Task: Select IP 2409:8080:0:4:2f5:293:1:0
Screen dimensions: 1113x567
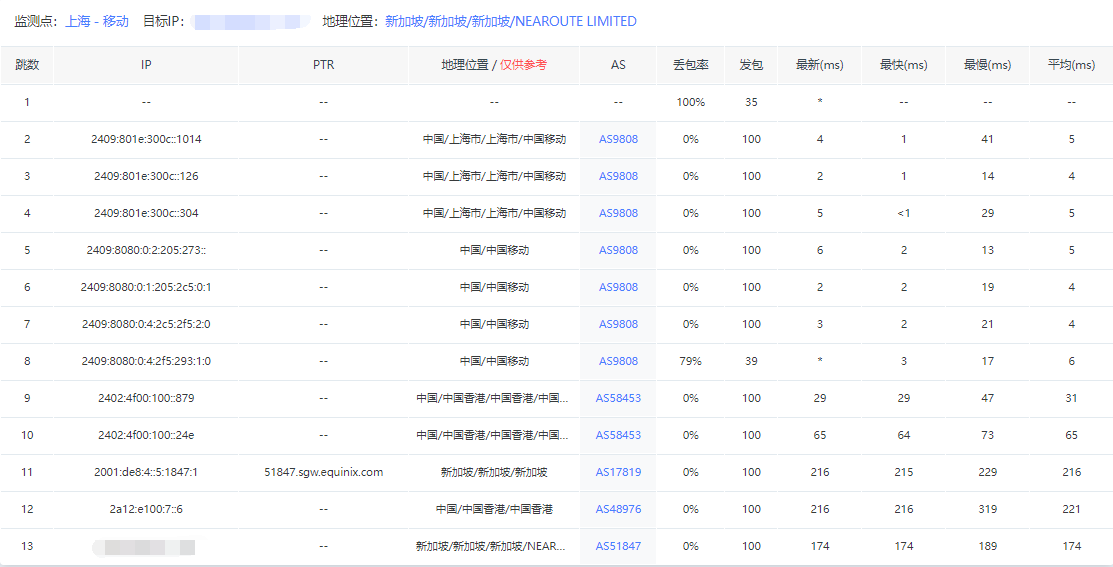Action: click(146, 360)
